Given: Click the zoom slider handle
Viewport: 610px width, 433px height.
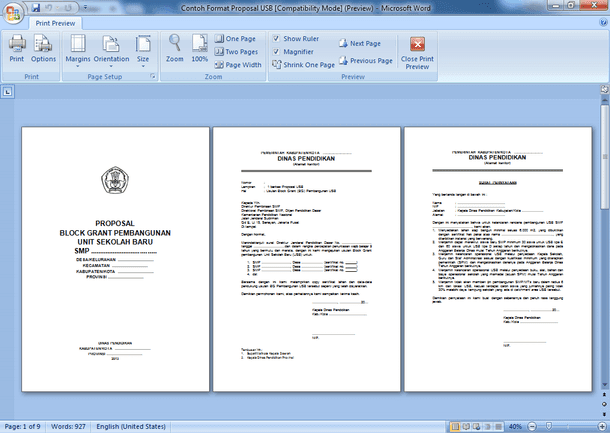Looking at the screenshot, I should [x=549, y=426].
